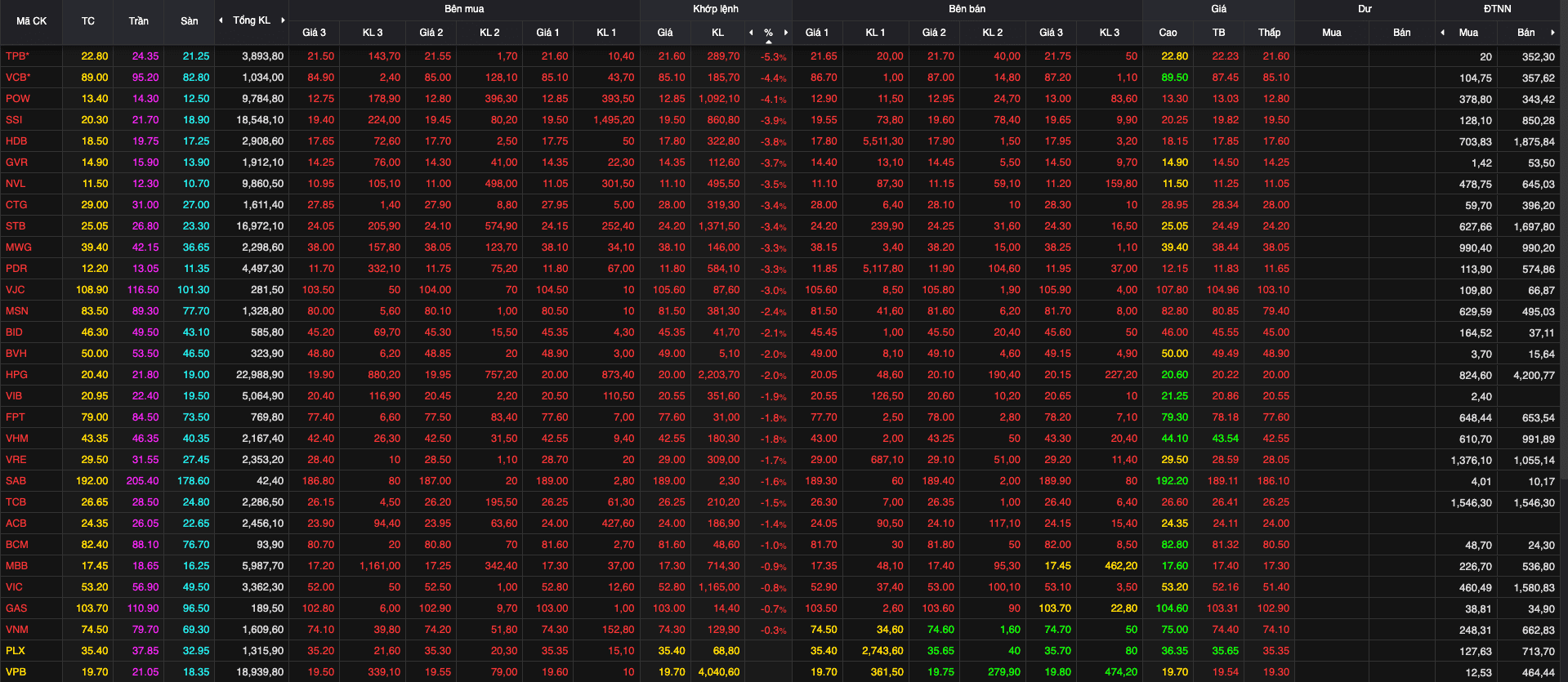Click the Tổng KL column header
The height and width of the screenshot is (682, 1568).
(252, 20)
